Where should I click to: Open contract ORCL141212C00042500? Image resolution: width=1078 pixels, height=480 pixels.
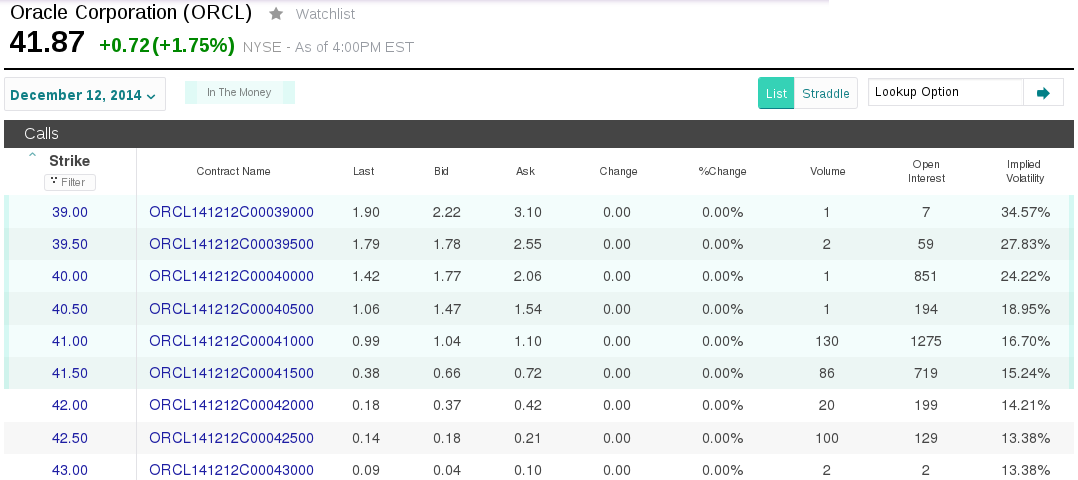pyautogui.click(x=232, y=438)
